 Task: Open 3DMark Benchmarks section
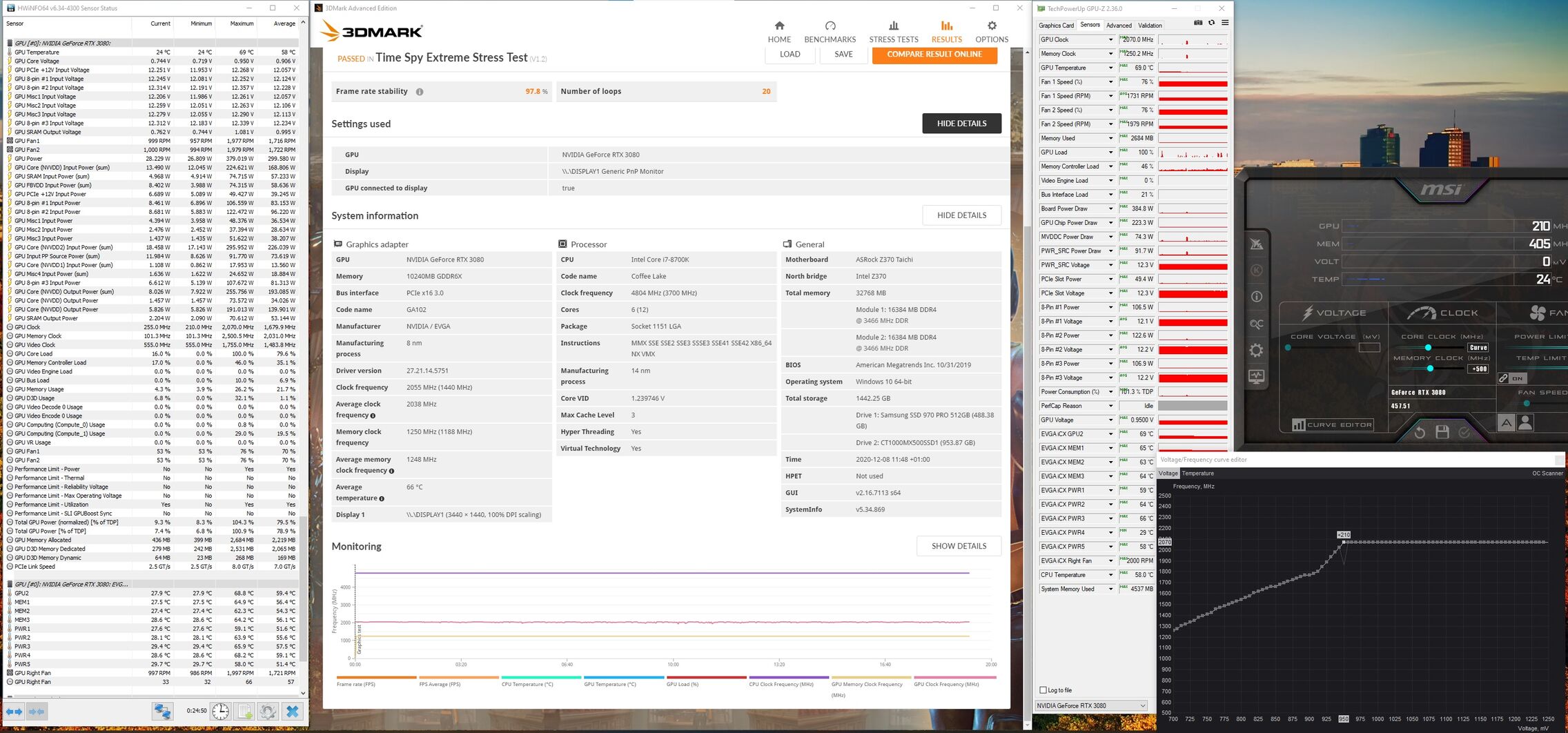pos(830,32)
